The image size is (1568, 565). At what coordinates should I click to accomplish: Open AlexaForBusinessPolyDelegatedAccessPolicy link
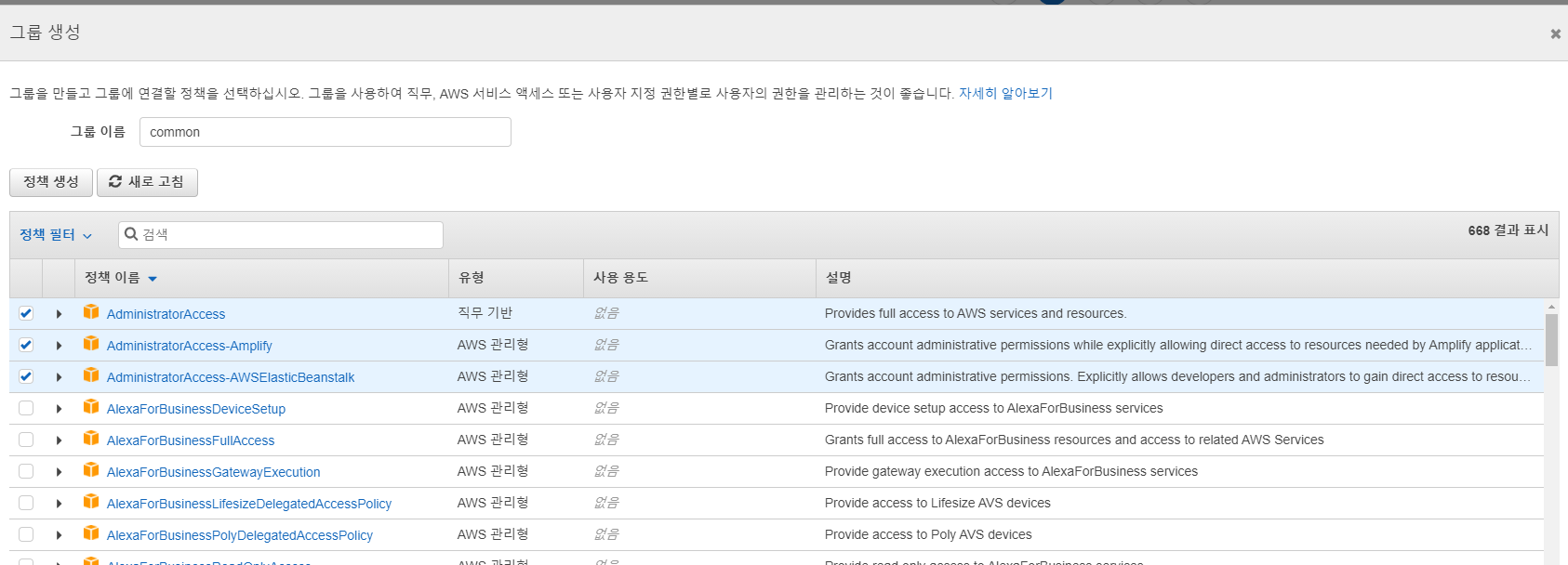click(240, 535)
